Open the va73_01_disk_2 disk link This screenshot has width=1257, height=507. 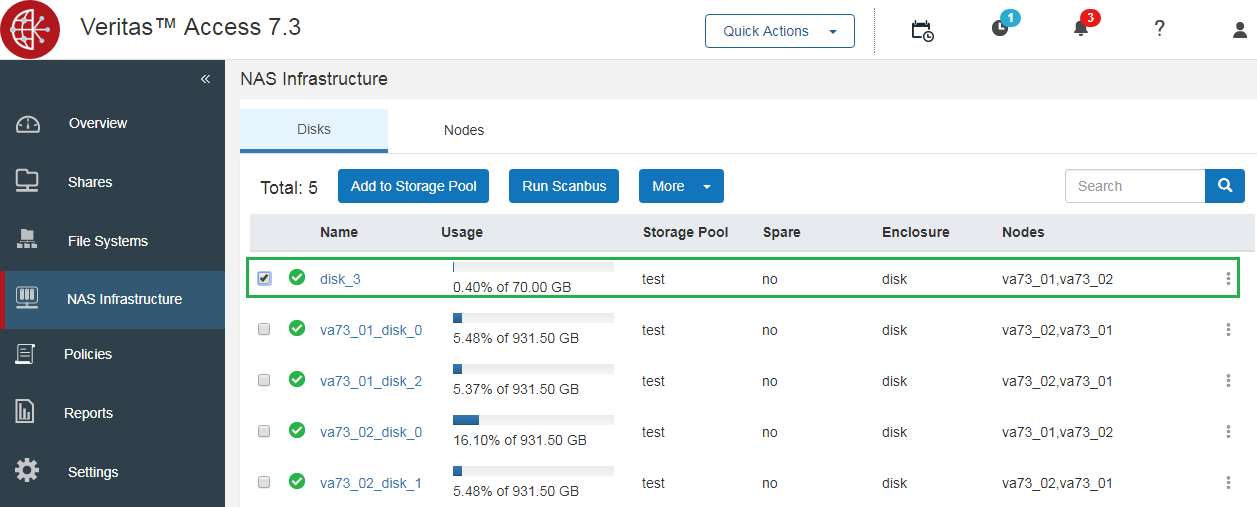(371, 381)
